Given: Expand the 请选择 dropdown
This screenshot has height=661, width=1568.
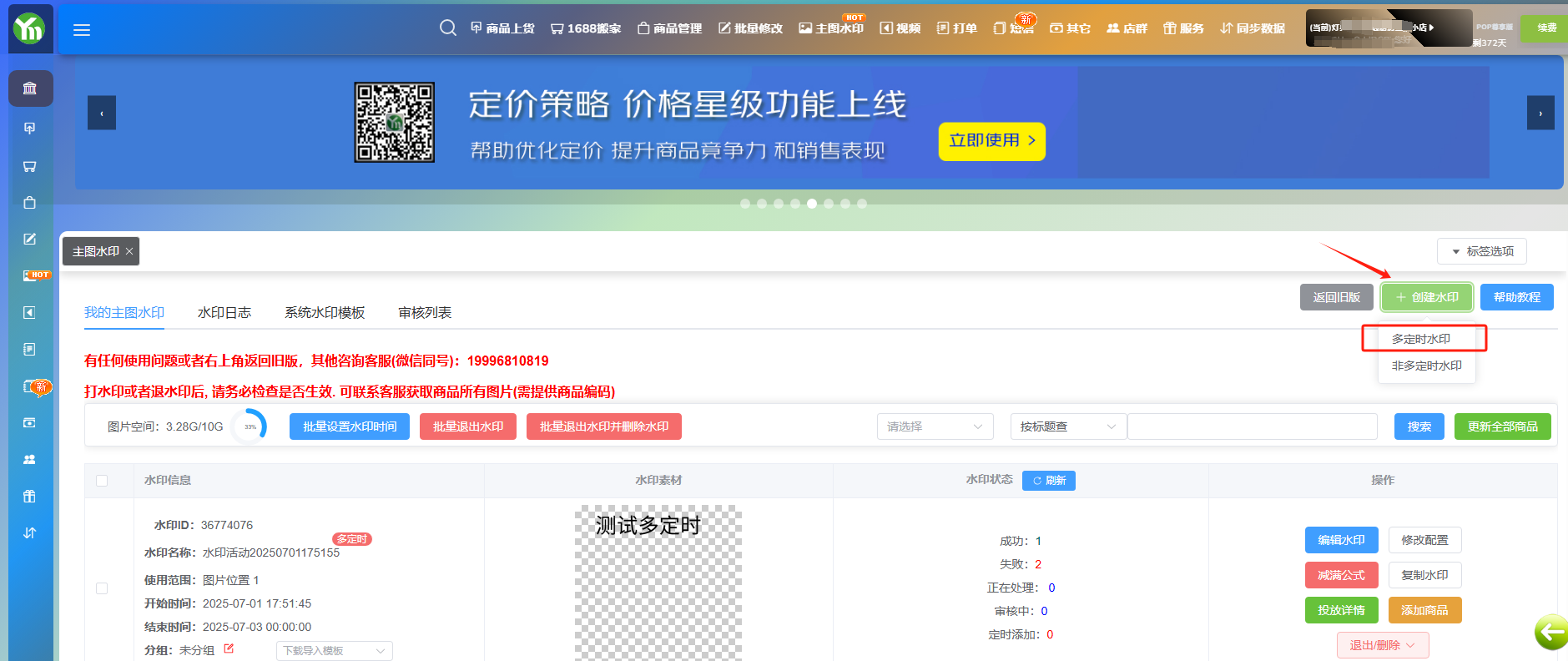Looking at the screenshot, I should tap(935, 426).
